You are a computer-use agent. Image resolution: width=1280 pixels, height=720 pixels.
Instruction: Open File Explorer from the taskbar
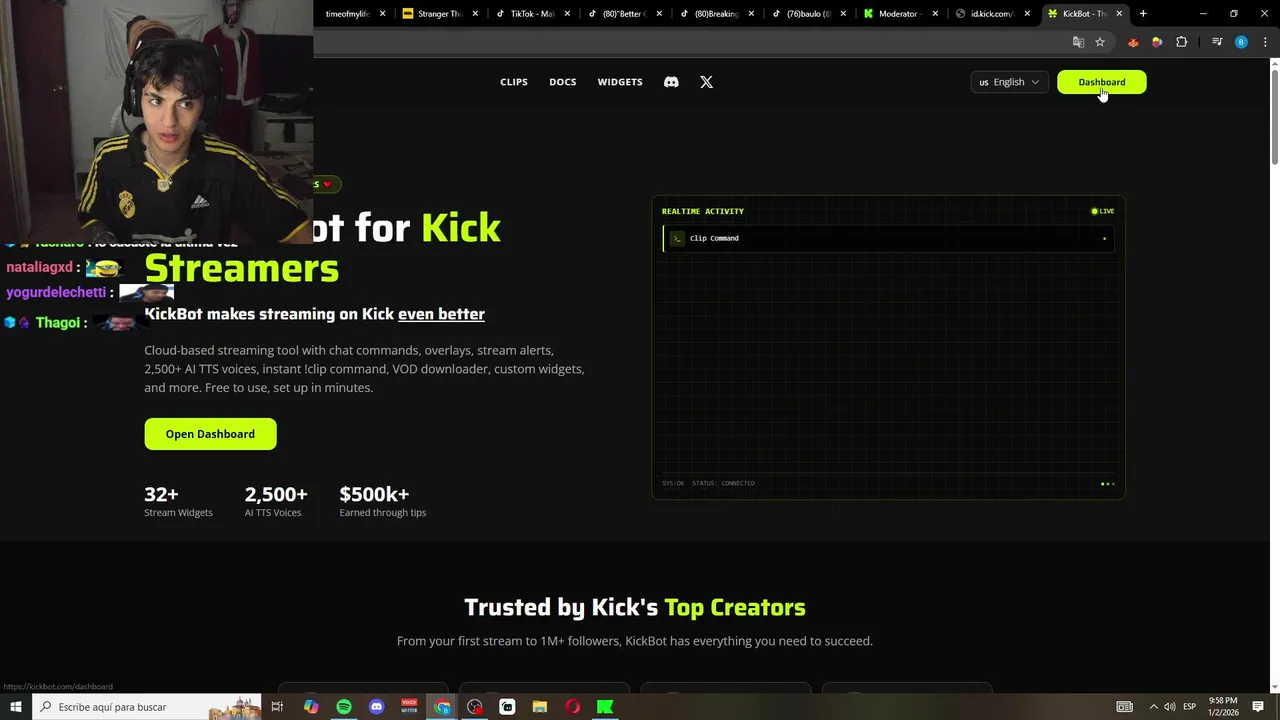coord(540,707)
